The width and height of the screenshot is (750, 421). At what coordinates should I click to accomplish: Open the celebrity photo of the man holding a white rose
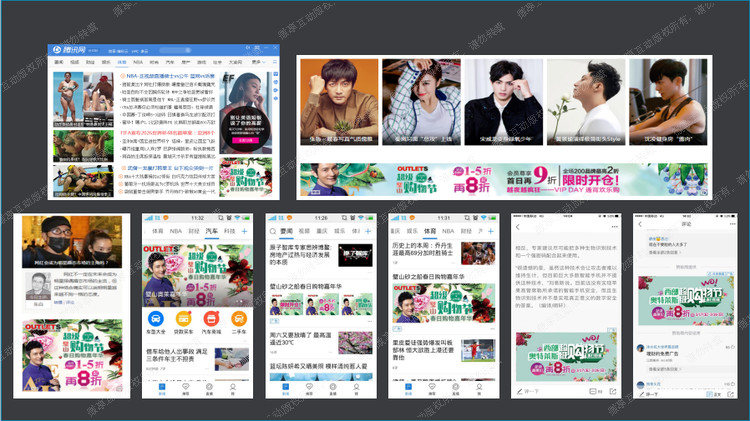click(x=586, y=102)
